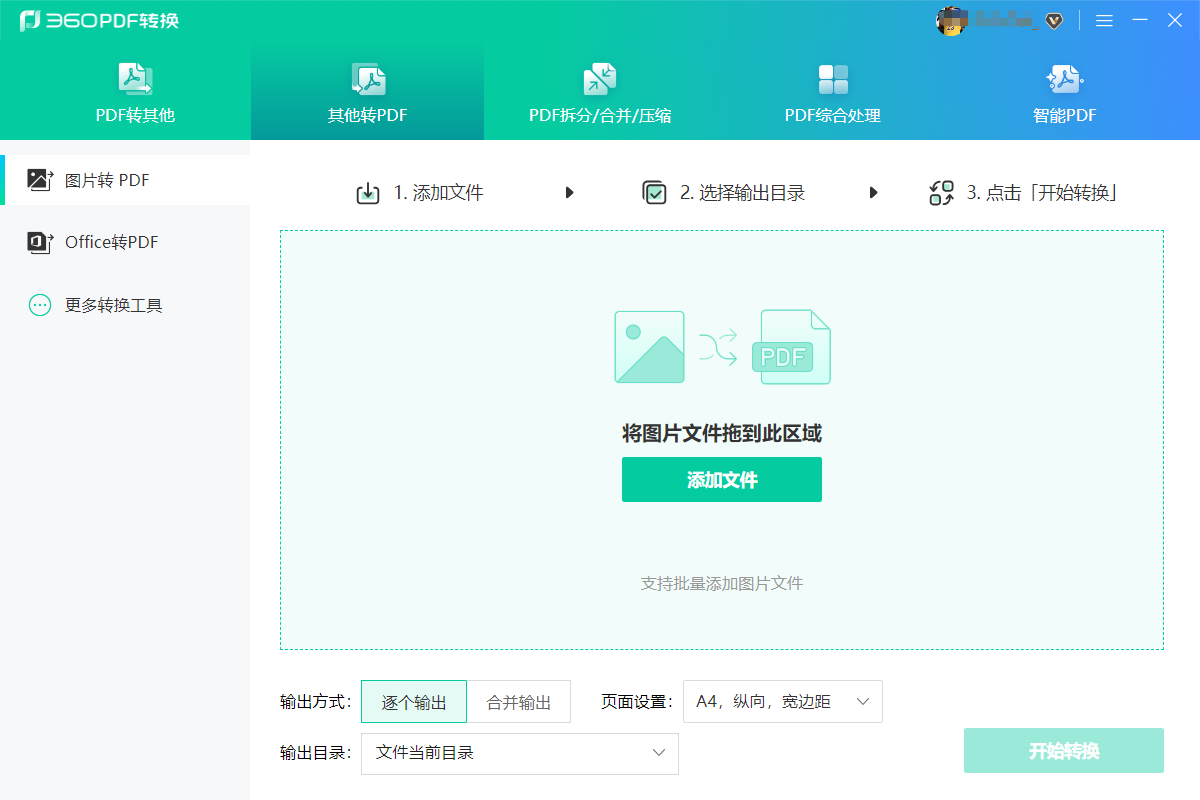1200x800 pixels.
Task: Click the step 2 选择输出目录 icon
Action: (x=655, y=192)
